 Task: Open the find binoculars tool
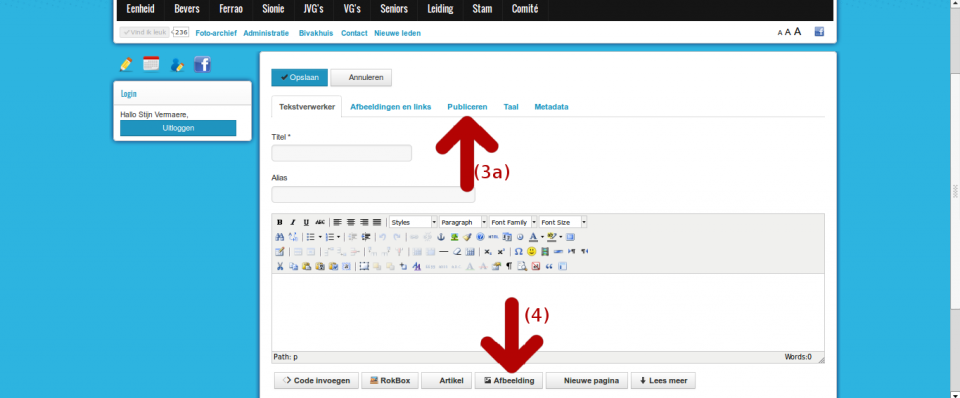tap(280, 237)
